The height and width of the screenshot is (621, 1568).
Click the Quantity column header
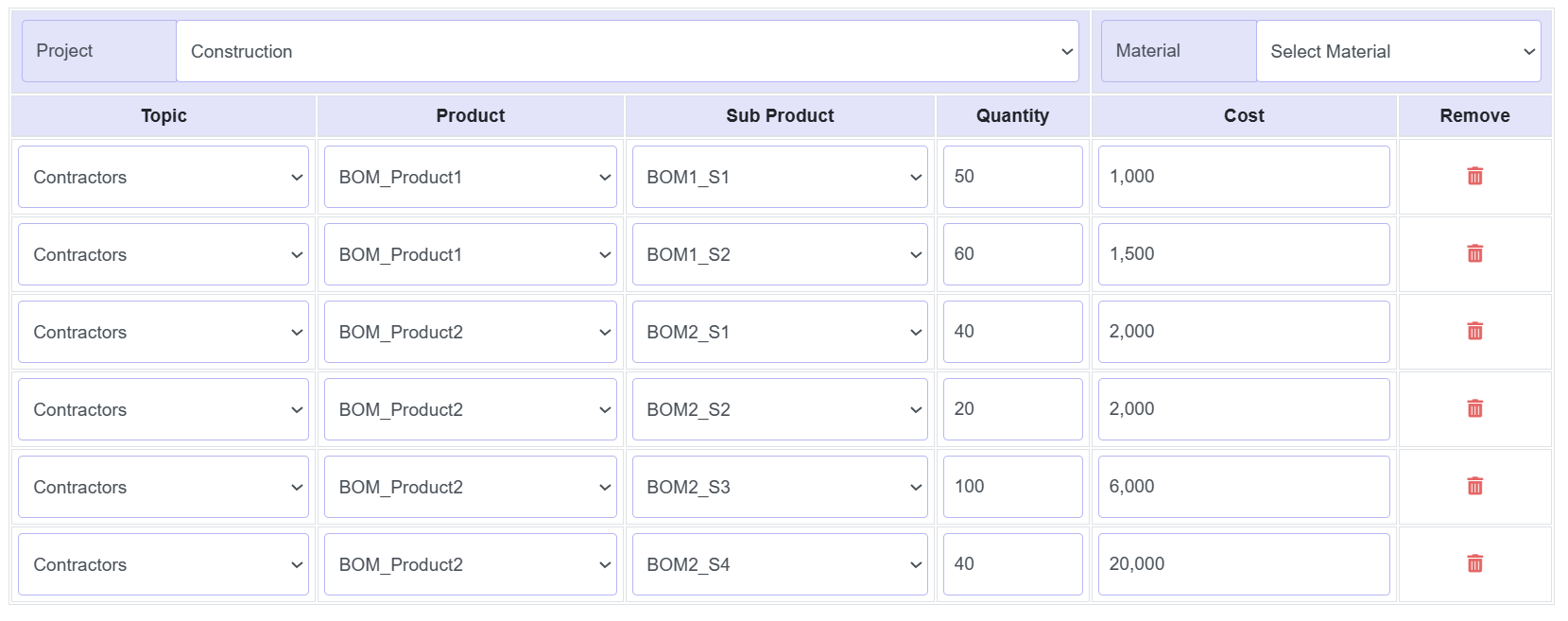coord(1011,115)
